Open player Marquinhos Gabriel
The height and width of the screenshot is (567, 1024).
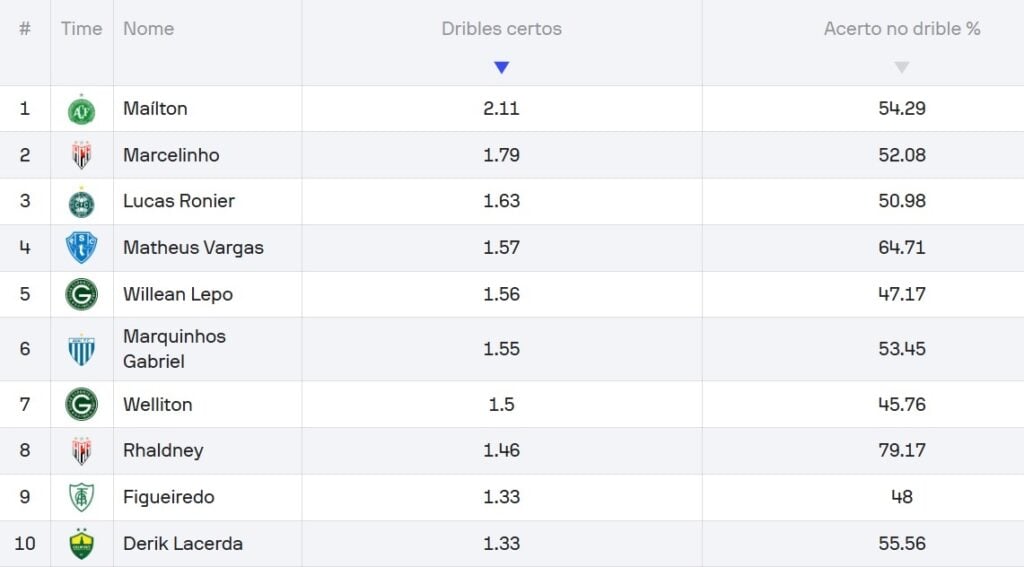pyautogui.click(x=174, y=349)
